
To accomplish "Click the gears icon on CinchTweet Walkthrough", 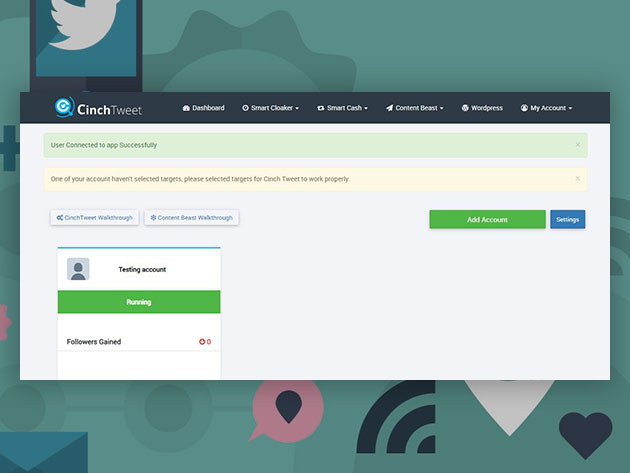I will click(59, 217).
